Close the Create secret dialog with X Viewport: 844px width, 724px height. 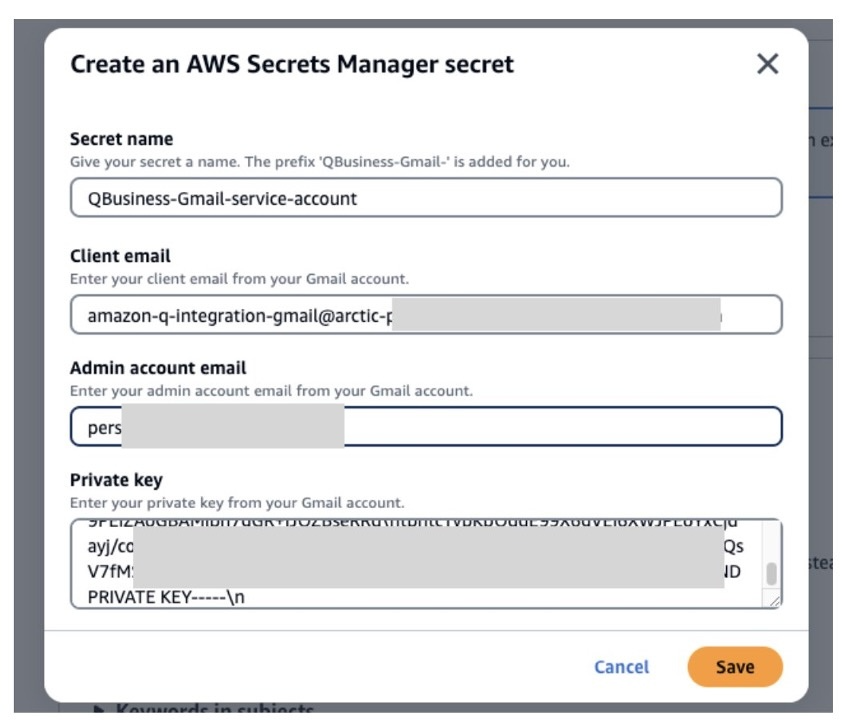[767, 65]
